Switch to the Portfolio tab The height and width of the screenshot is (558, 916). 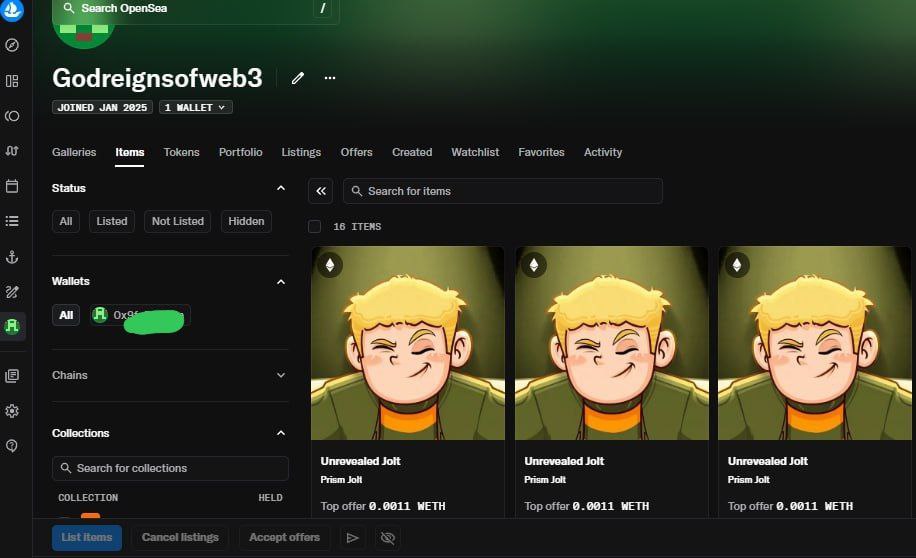click(x=241, y=152)
